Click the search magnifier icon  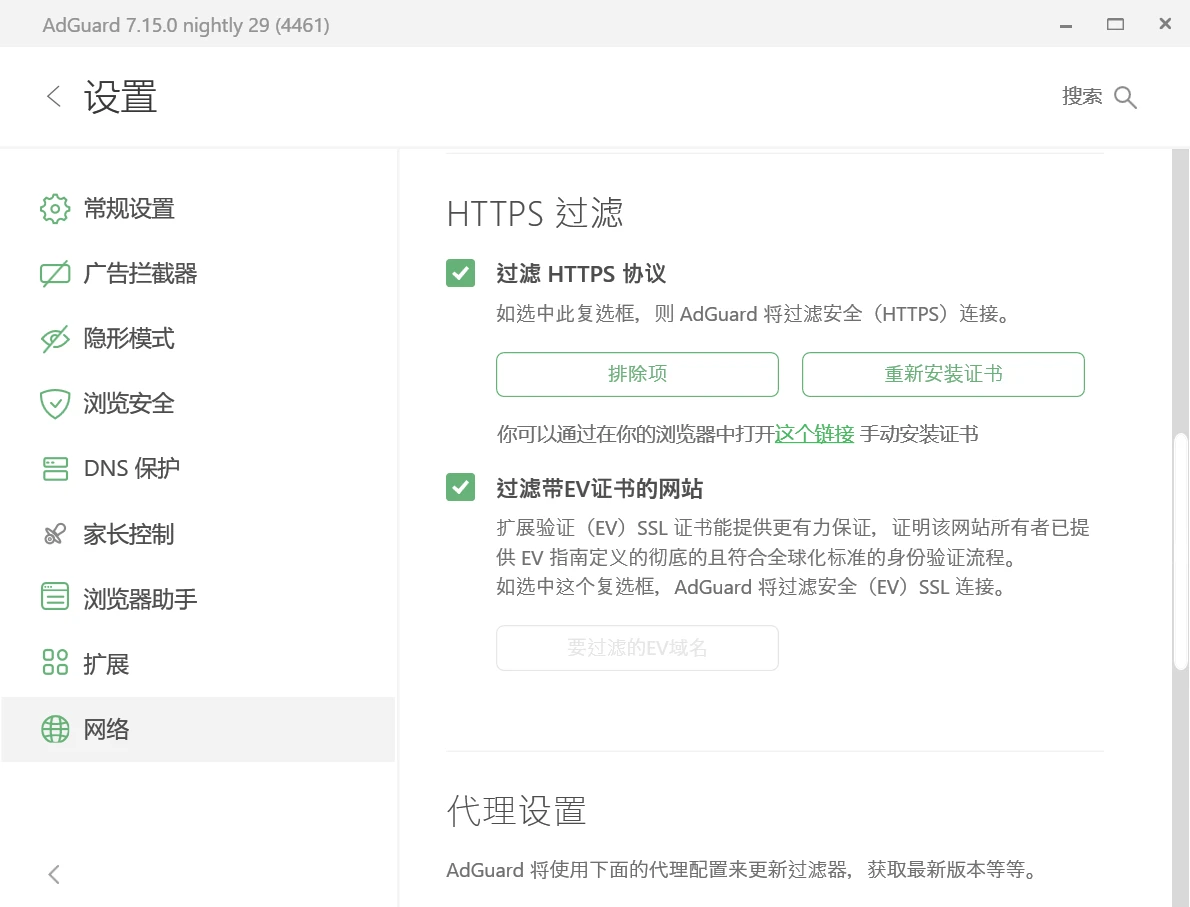tap(1125, 97)
